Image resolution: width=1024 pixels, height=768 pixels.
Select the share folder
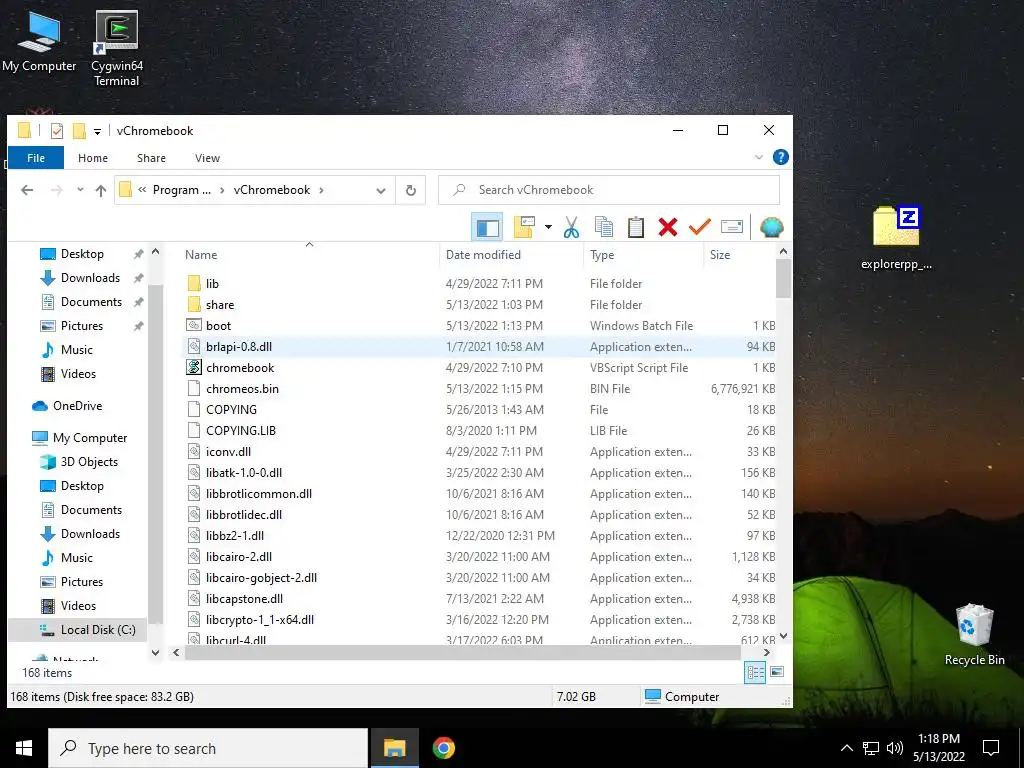219,304
